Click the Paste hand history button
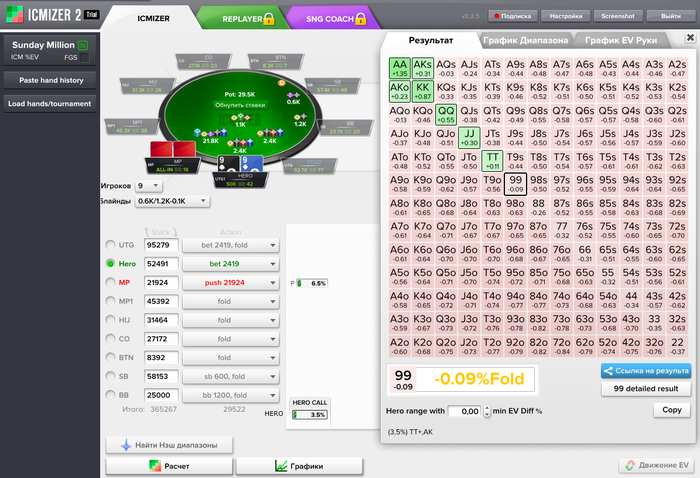Viewport: 700px width, 478px height. (x=50, y=80)
